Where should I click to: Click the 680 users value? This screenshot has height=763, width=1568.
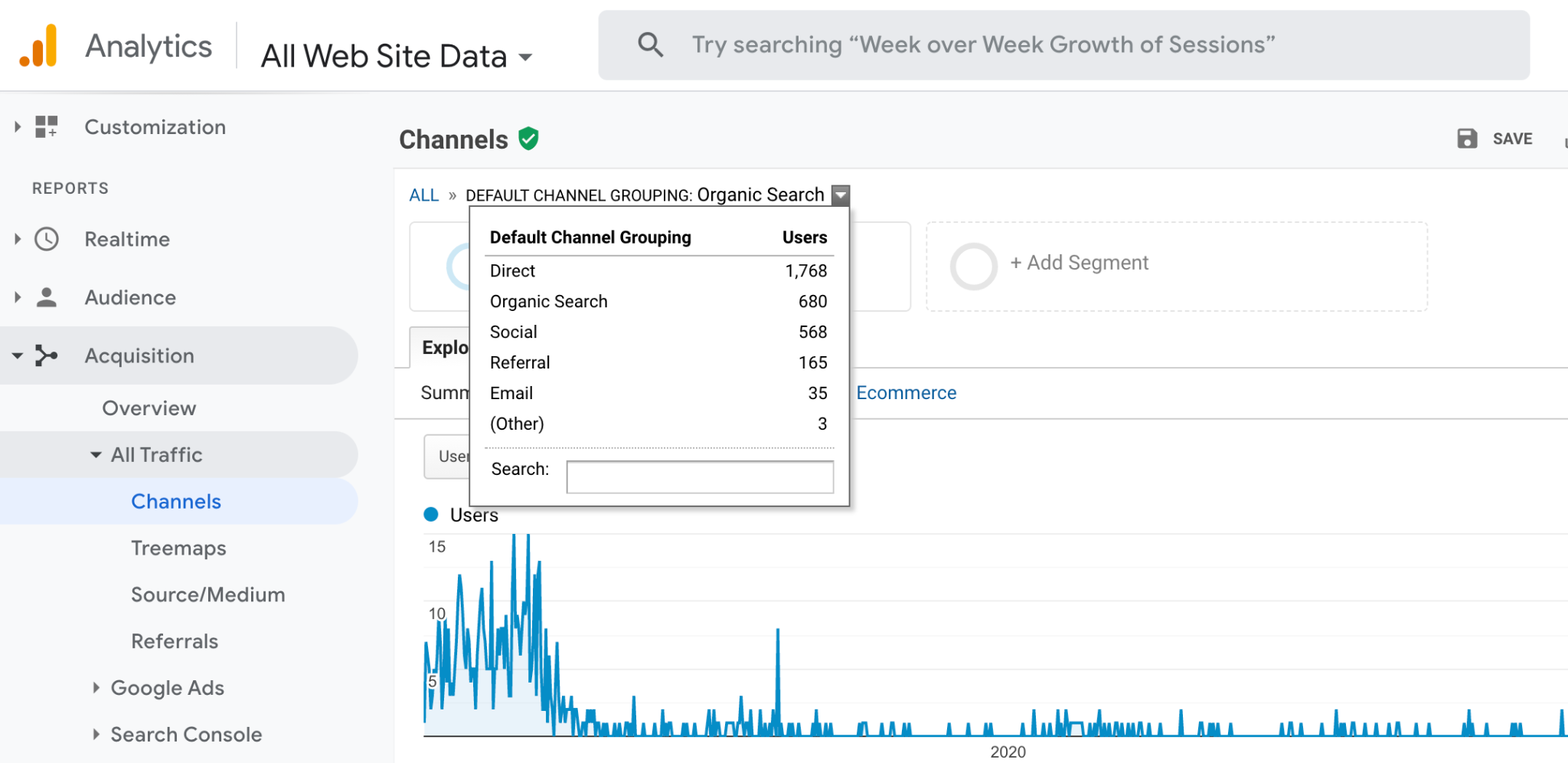[812, 301]
